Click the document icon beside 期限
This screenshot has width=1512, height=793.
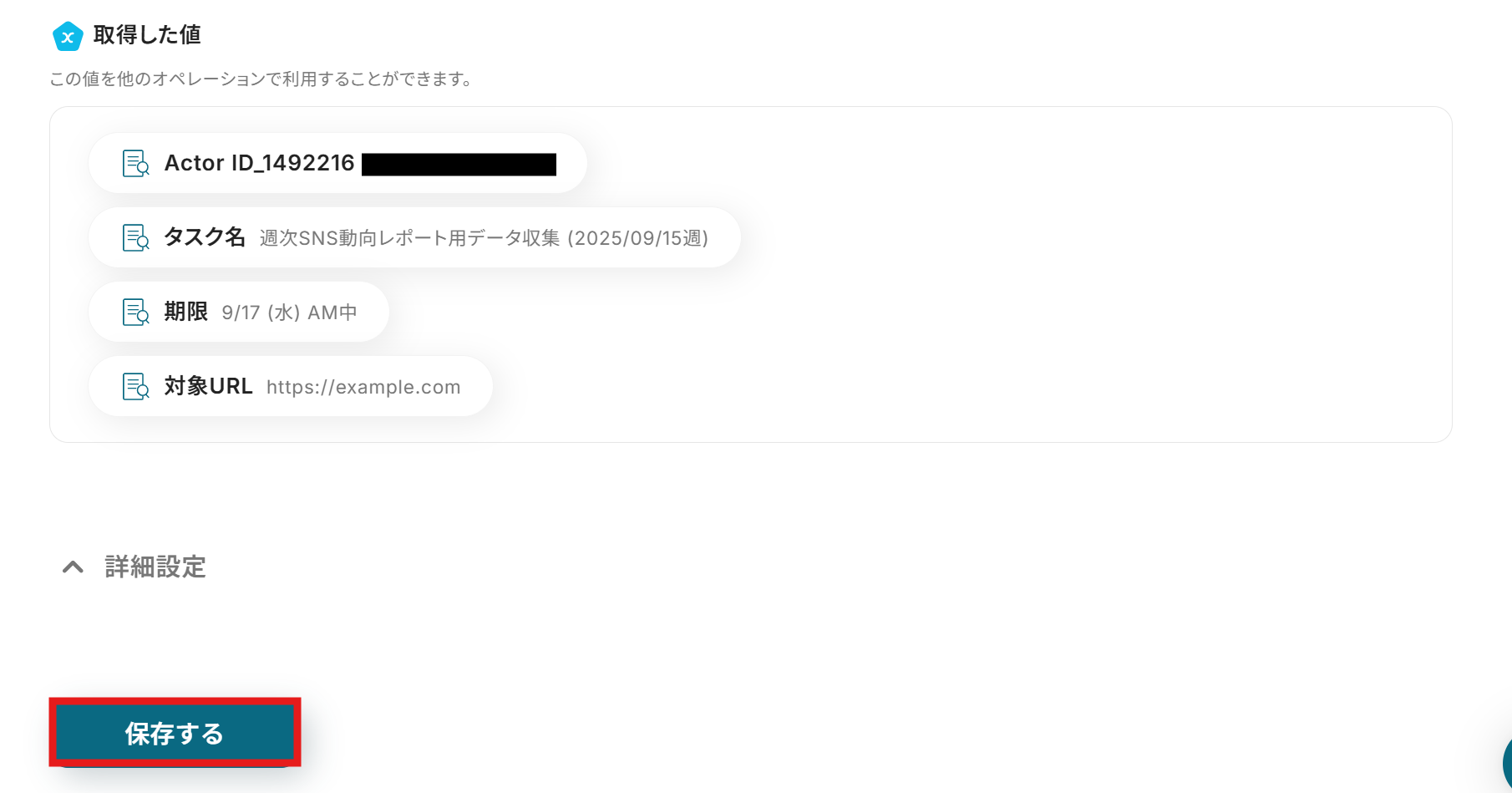coord(135,313)
